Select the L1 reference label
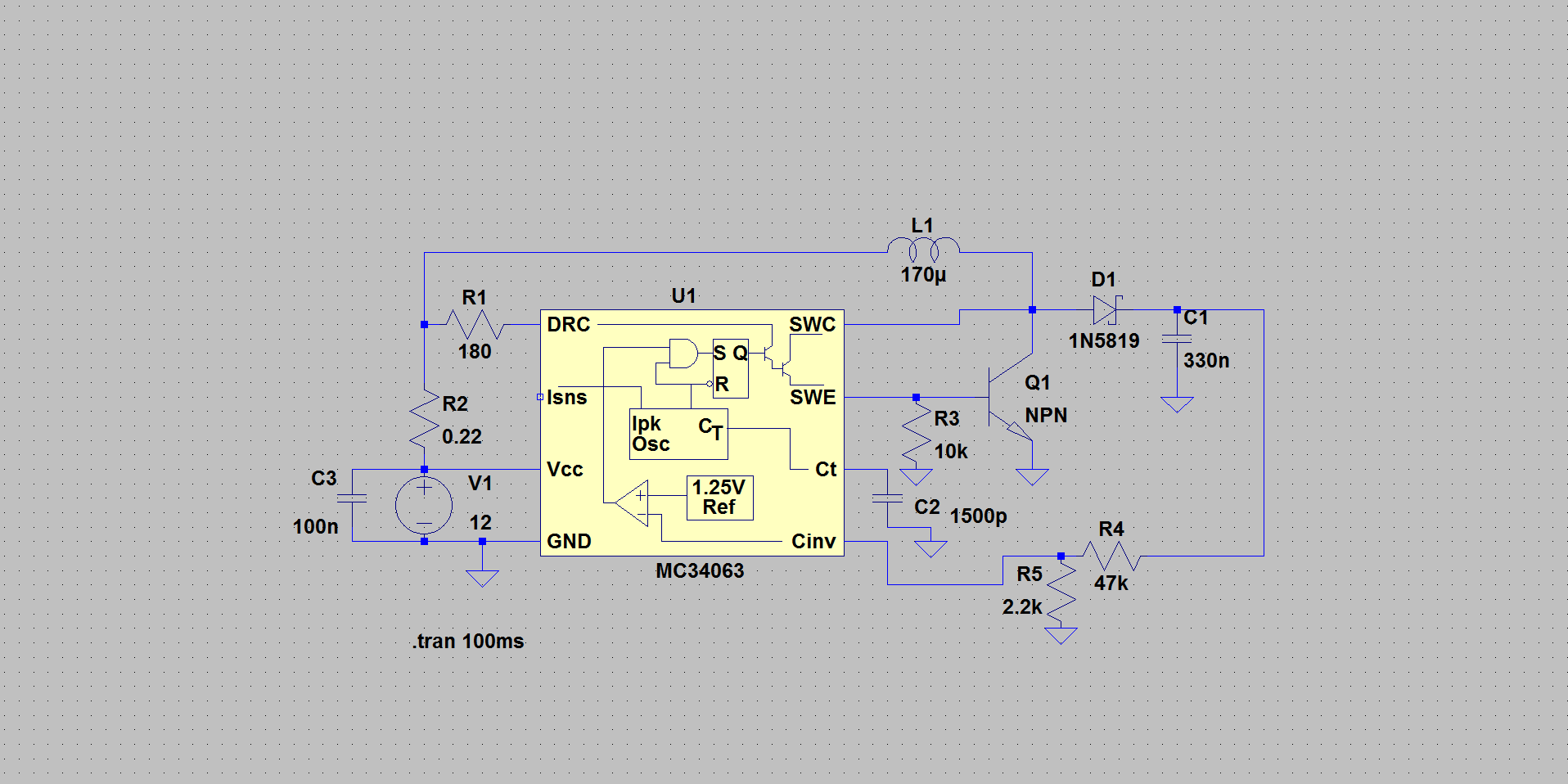Image resolution: width=1568 pixels, height=784 pixels. [x=922, y=226]
